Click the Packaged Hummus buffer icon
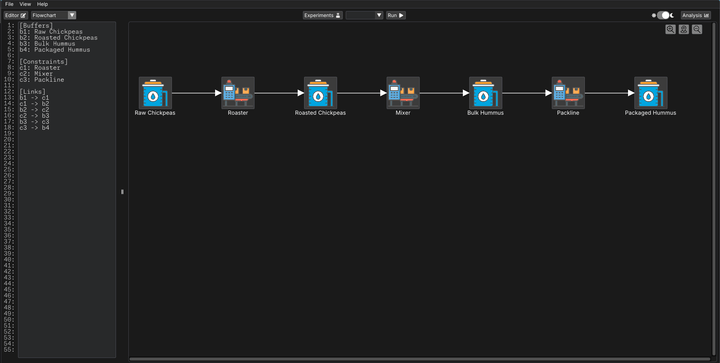 (x=651, y=93)
